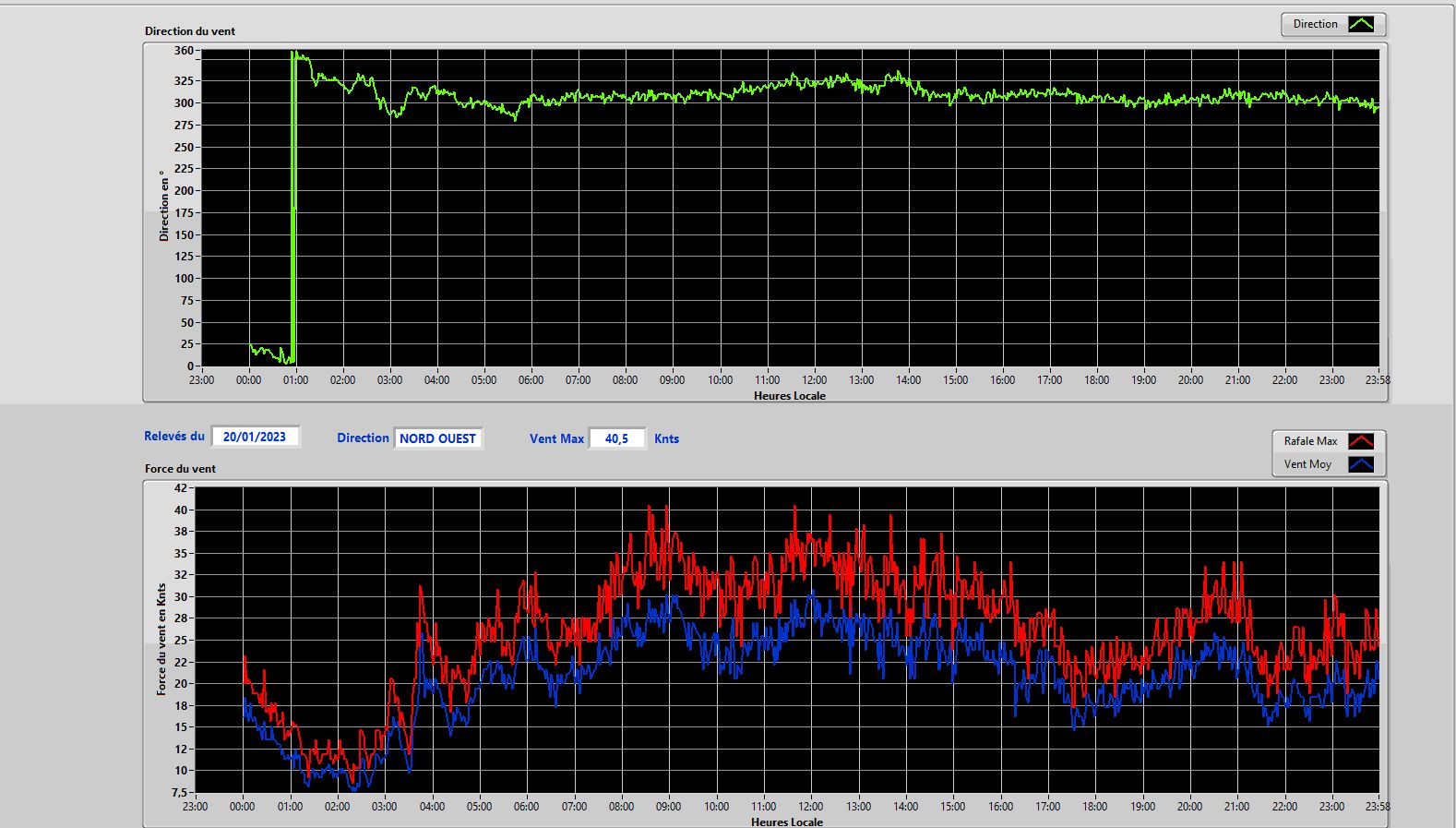Click the 175 value on direction axis
Viewport: 1456px width, 828px height.
point(185,212)
